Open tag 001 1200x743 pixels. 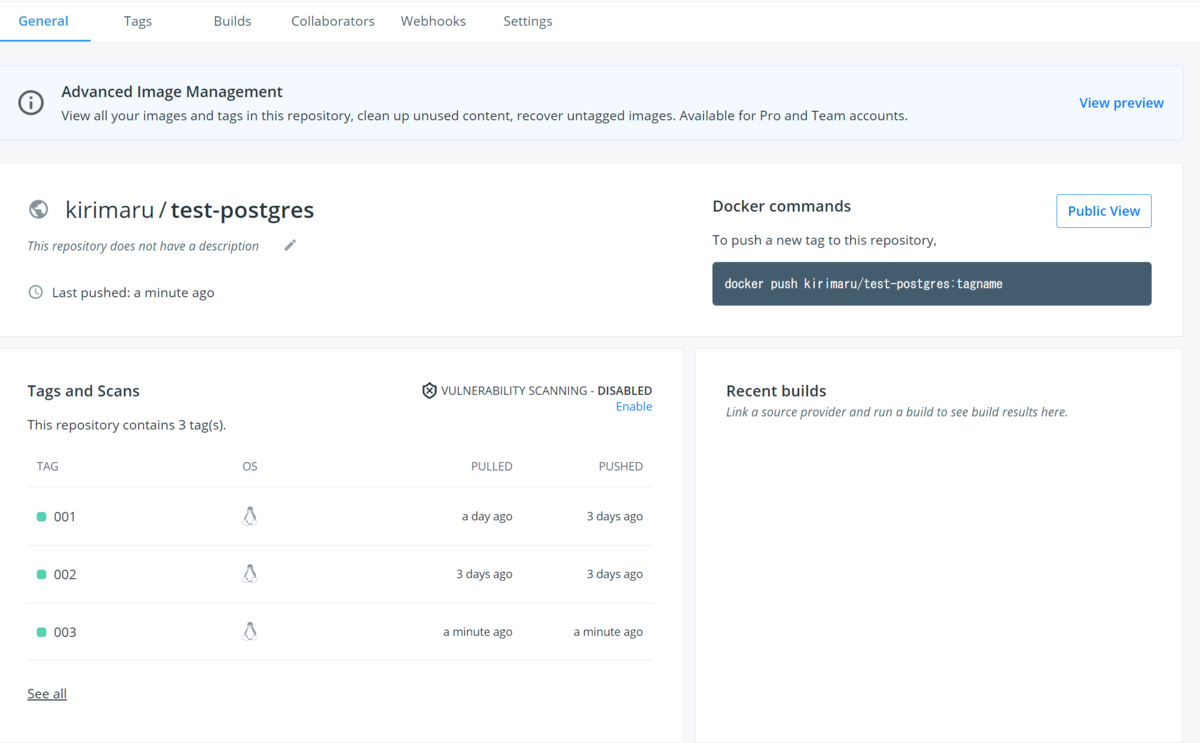65,517
